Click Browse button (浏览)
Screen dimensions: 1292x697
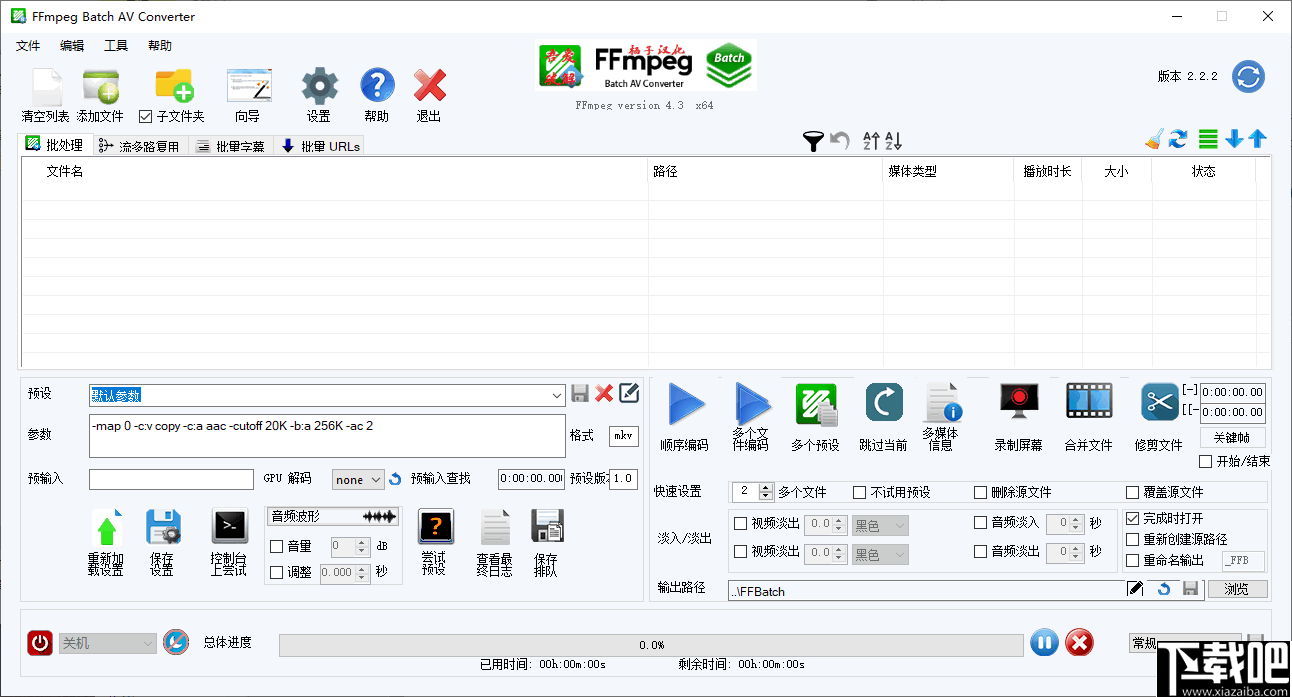point(1236,589)
